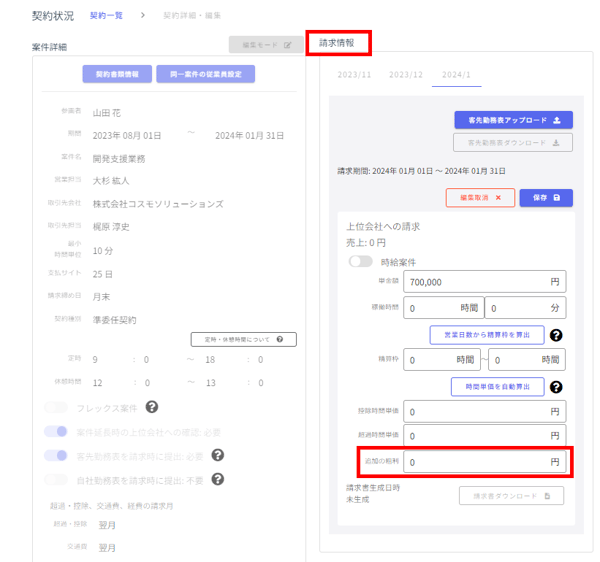Click help icon beside 自社勤務表を請求時に提出
The width and height of the screenshot is (600, 562).
coord(216,480)
